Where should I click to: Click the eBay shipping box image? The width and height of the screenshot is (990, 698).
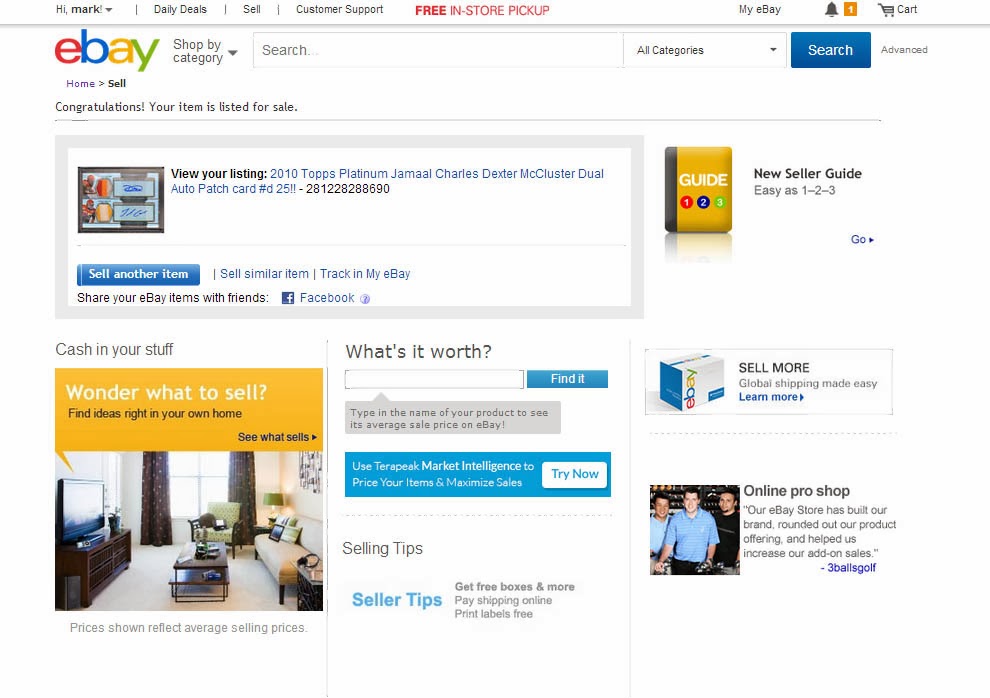691,381
